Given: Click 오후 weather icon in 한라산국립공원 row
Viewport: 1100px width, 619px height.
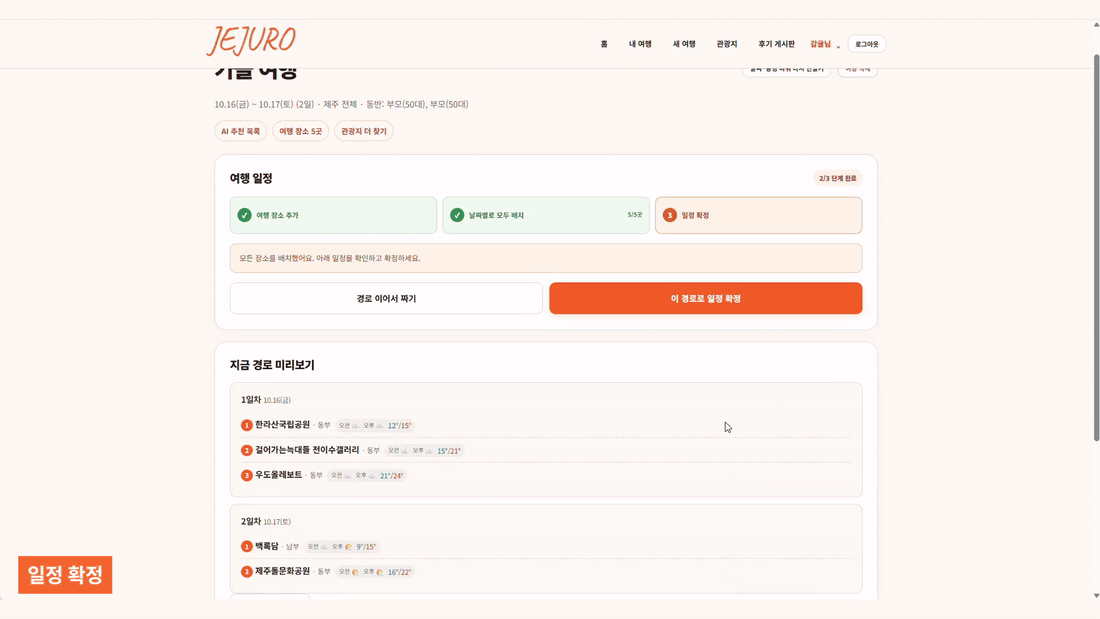Looking at the screenshot, I should click(x=380, y=426).
